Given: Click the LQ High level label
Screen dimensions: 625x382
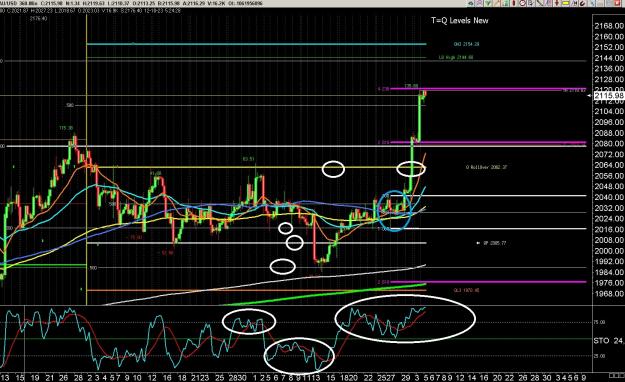Looking at the screenshot, I should (456, 57).
